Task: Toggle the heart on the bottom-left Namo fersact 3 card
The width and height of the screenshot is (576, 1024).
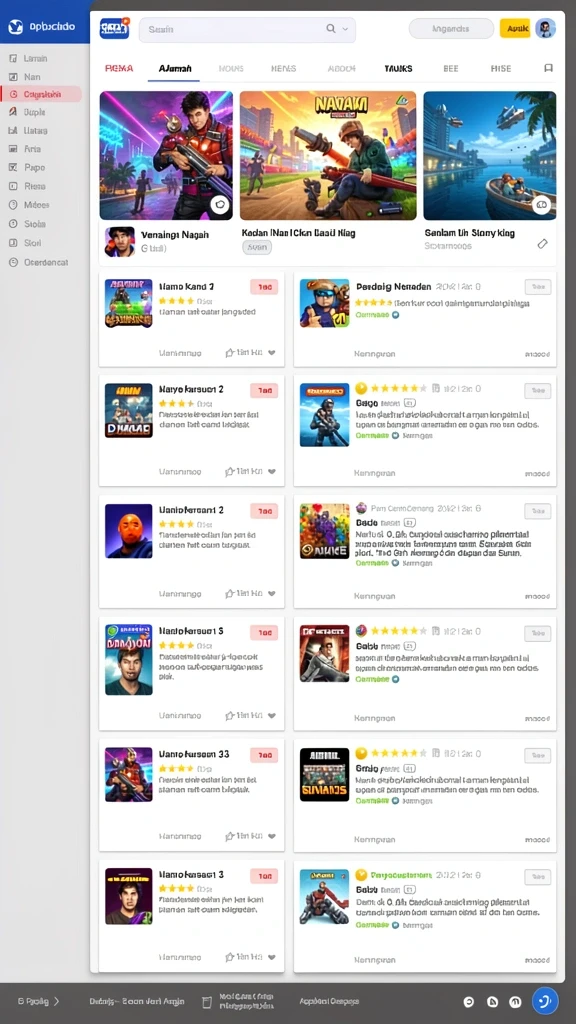Action: tap(272, 957)
